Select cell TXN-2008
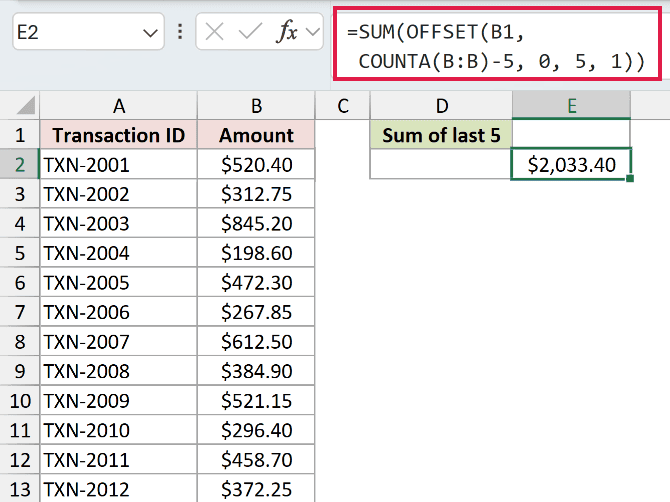The height and width of the screenshot is (502, 670). click(x=118, y=371)
